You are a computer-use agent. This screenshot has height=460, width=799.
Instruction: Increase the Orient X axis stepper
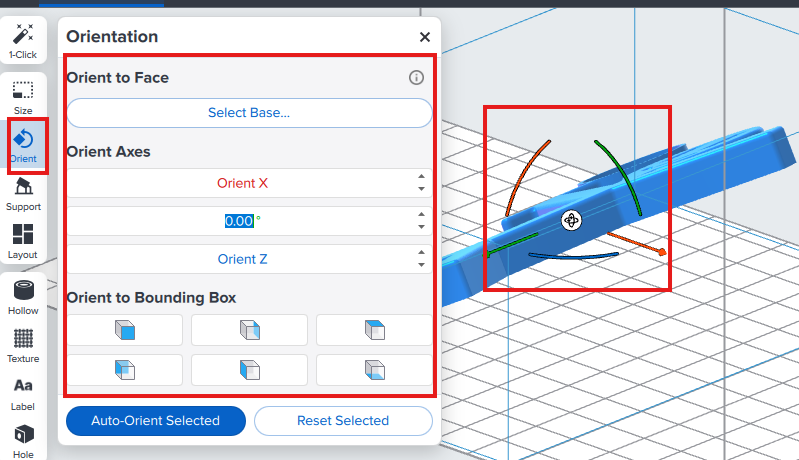click(x=421, y=177)
